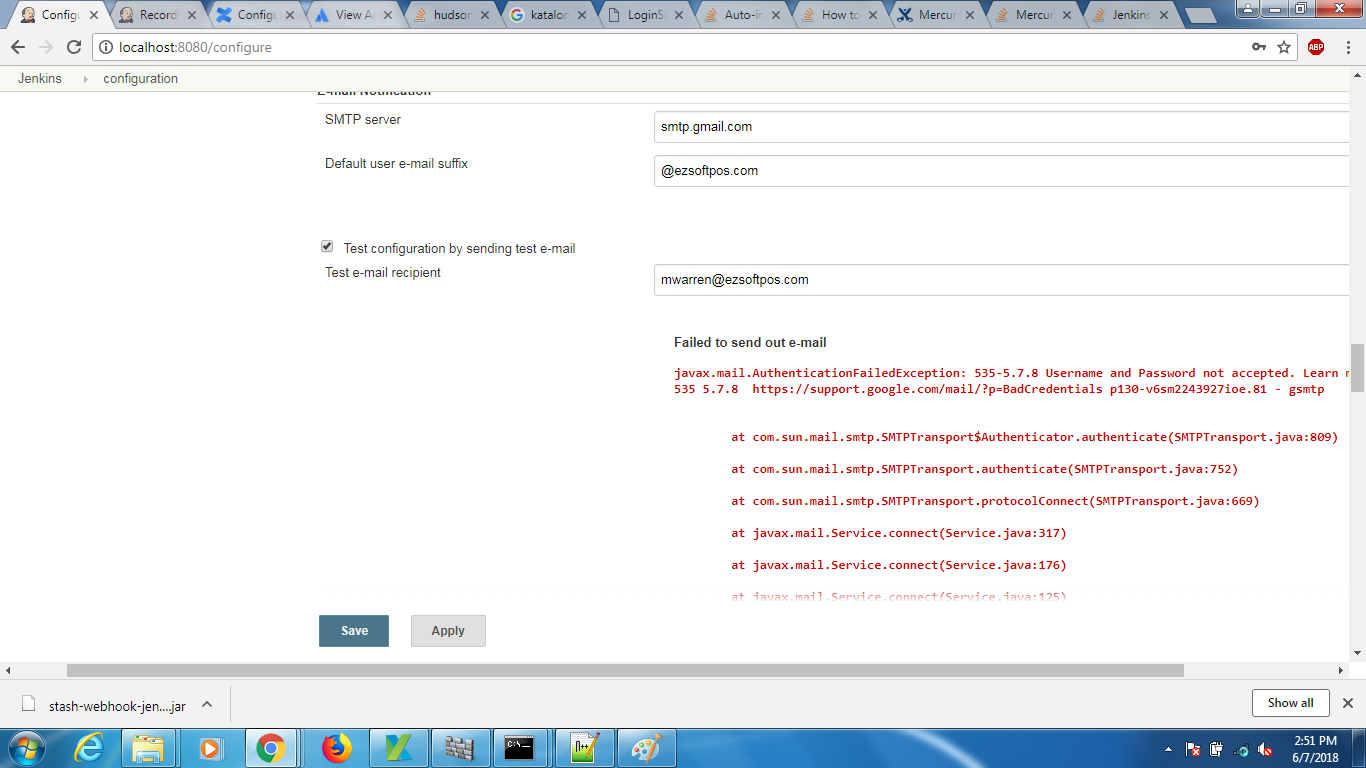1366x768 pixels.
Task: Click the 'Failed to send out e-mail' heading
Action: click(750, 343)
